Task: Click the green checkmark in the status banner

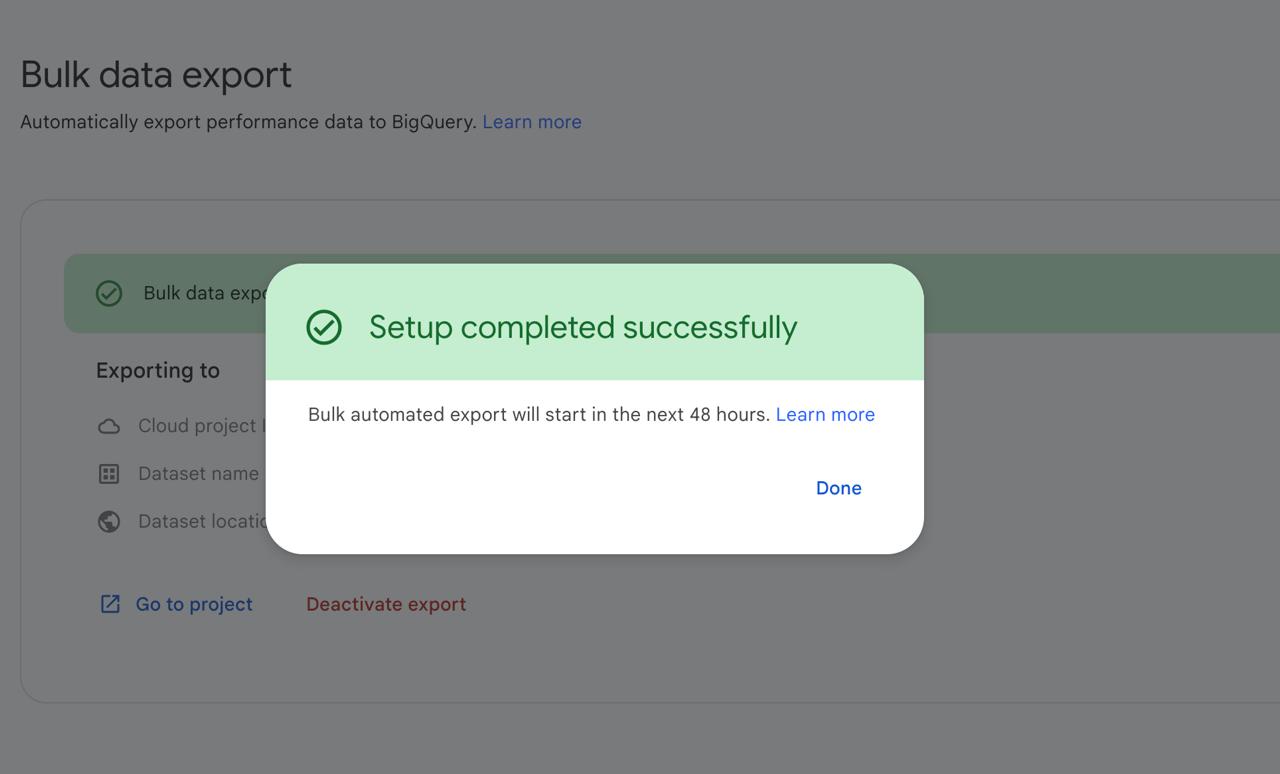Action: pyautogui.click(x=109, y=293)
